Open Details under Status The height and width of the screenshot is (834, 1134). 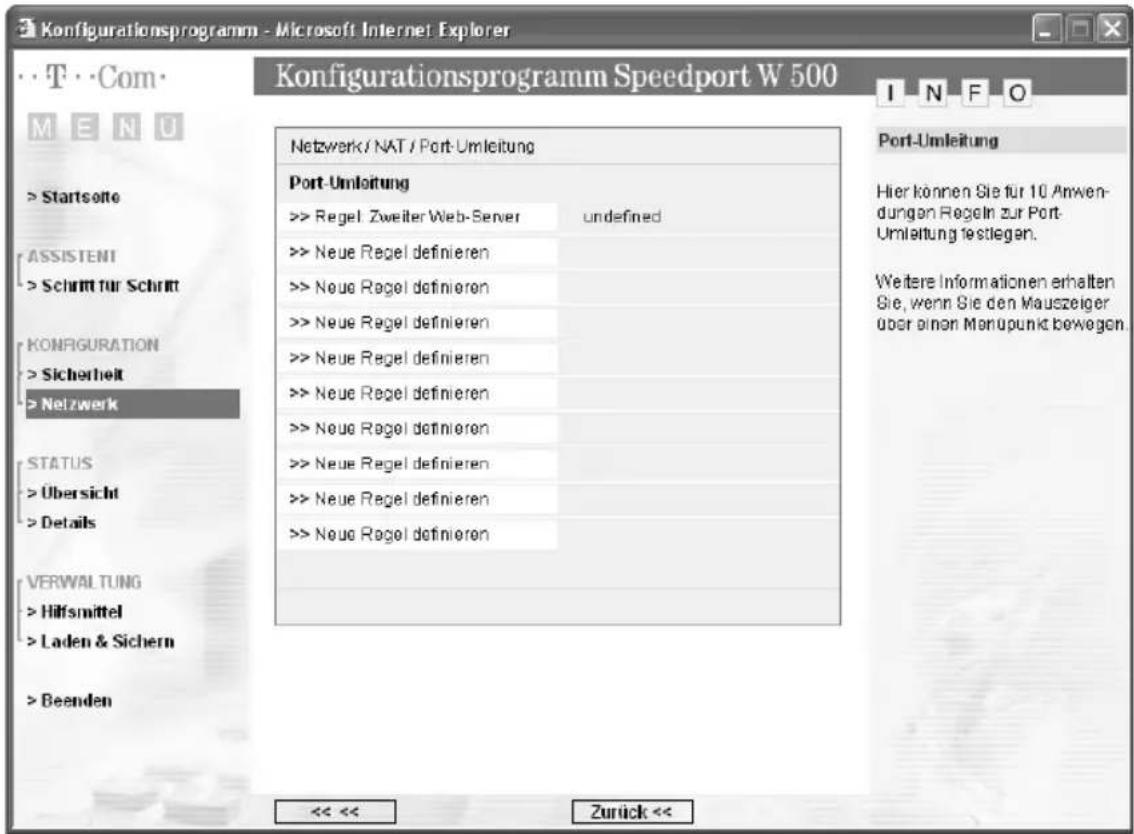[61, 522]
